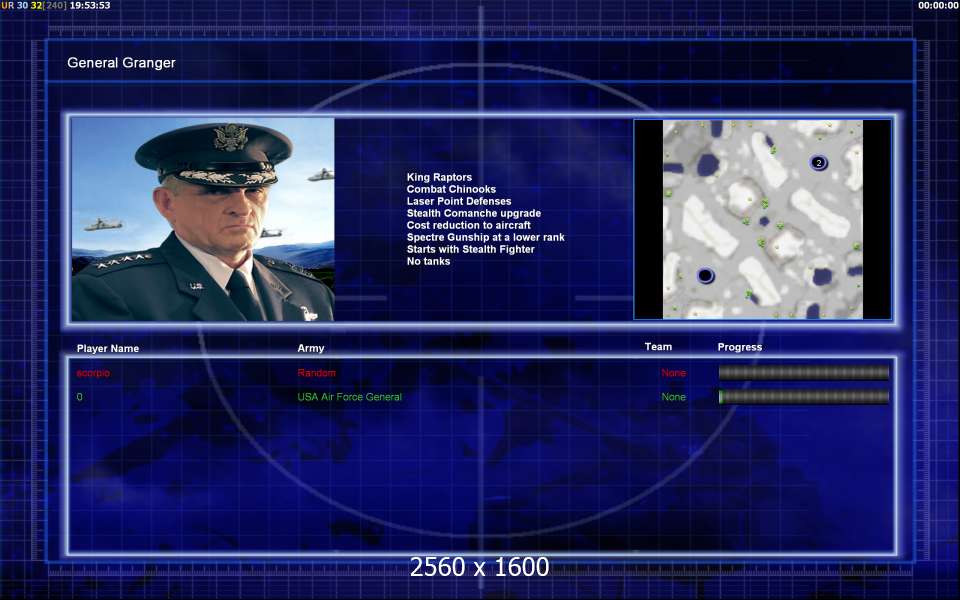Click the red player name scorpio
Screen dimensions: 960x600
[94, 373]
